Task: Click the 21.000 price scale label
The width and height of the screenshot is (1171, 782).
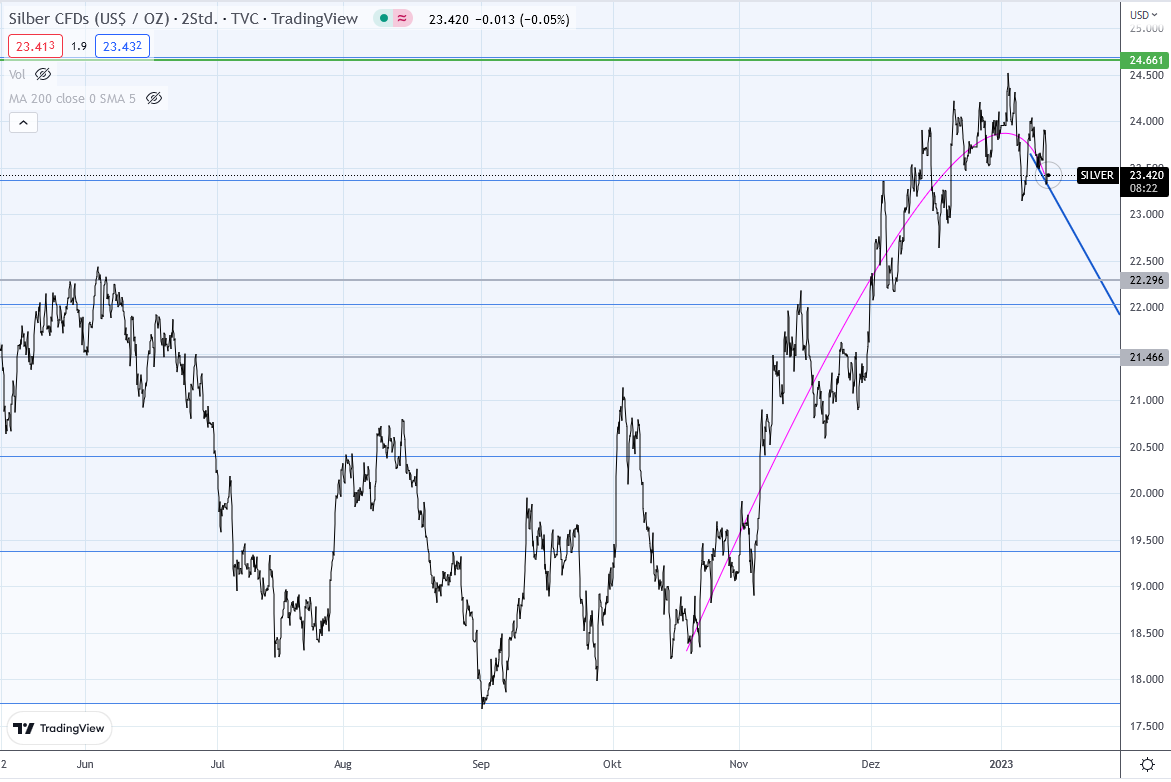Action: (1146, 400)
